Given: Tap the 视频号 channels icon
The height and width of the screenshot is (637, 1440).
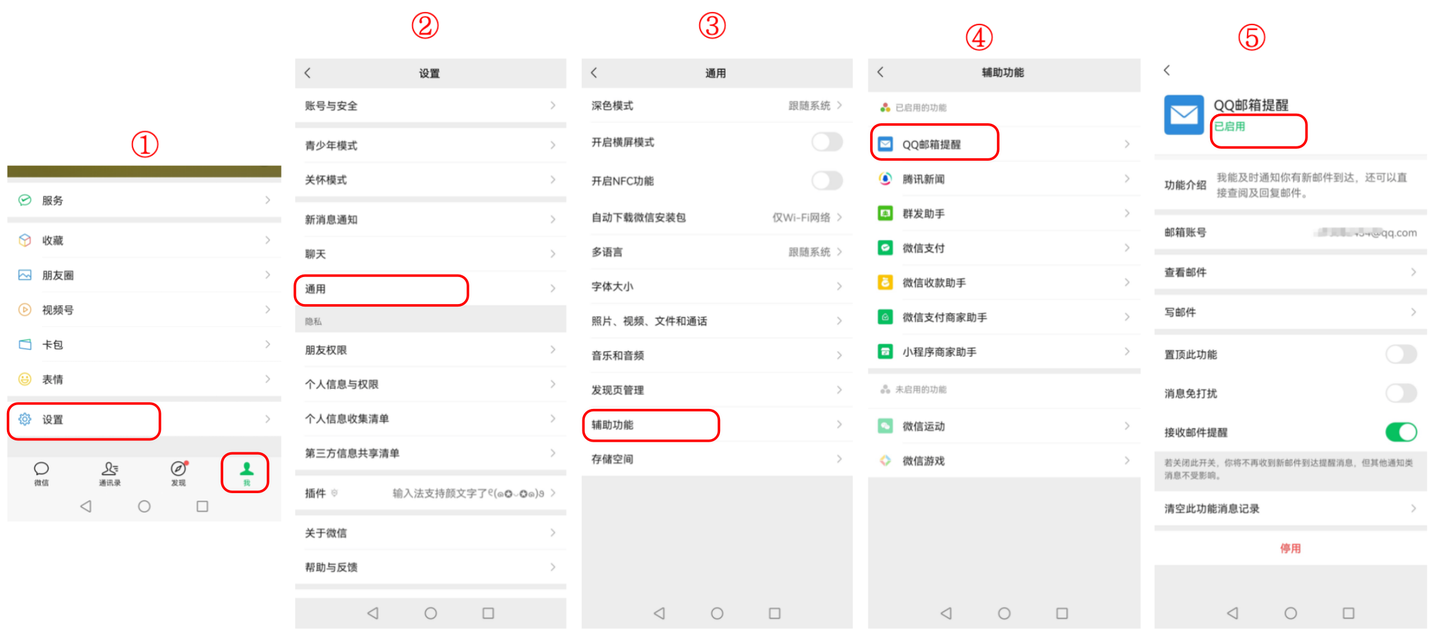Looking at the screenshot, I should (25, 310).
